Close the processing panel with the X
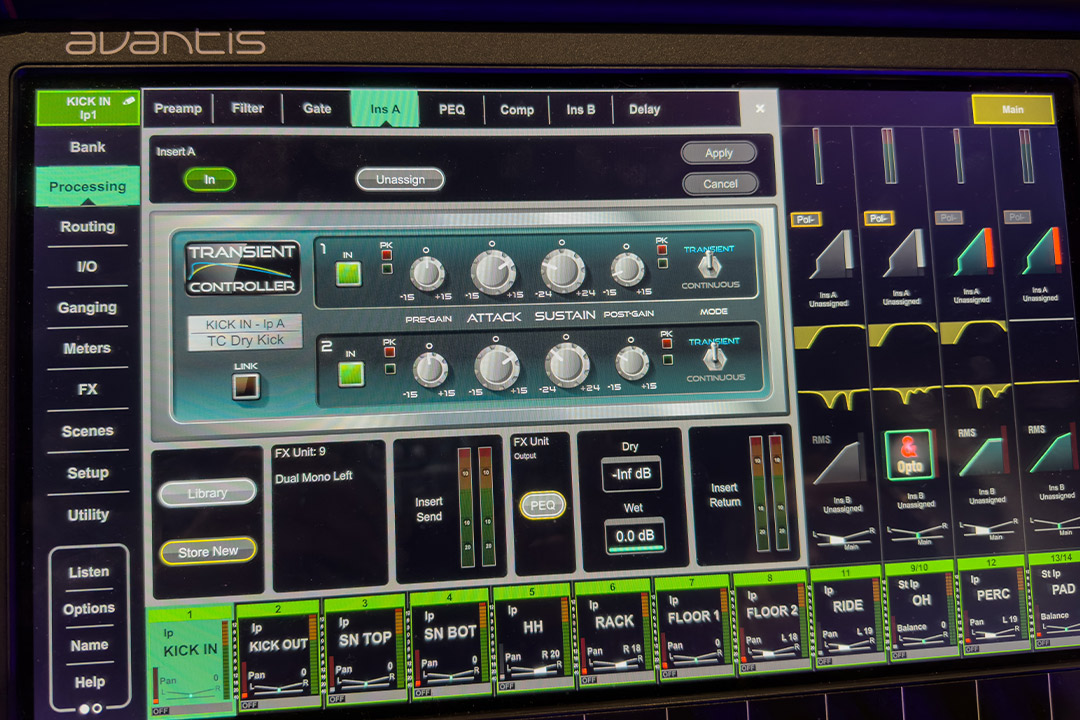The width and height of the screenshot is (1080, 720). 760,109
